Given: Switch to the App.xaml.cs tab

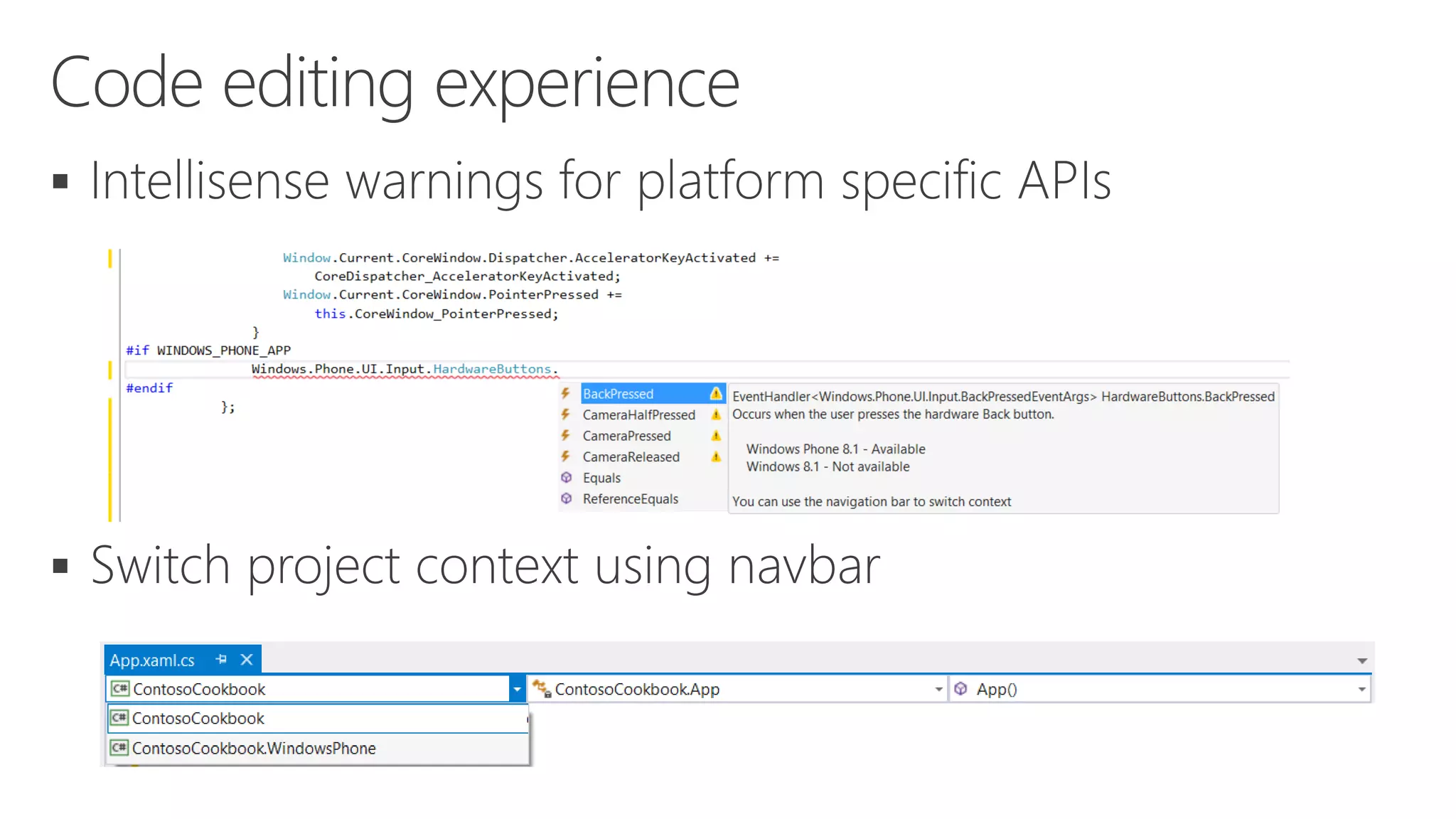Looking at the screenshot, I should click(152, 660).
